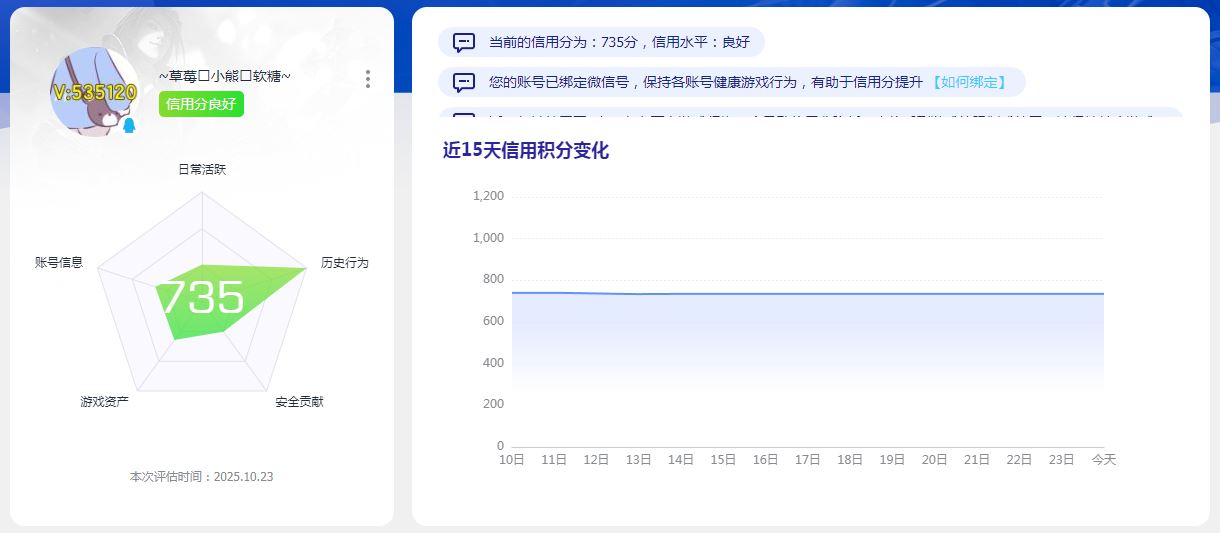Click the partially hidden third message chat icon
The width and height of the screenshot is (1220, 533).
tap(464, 117)
